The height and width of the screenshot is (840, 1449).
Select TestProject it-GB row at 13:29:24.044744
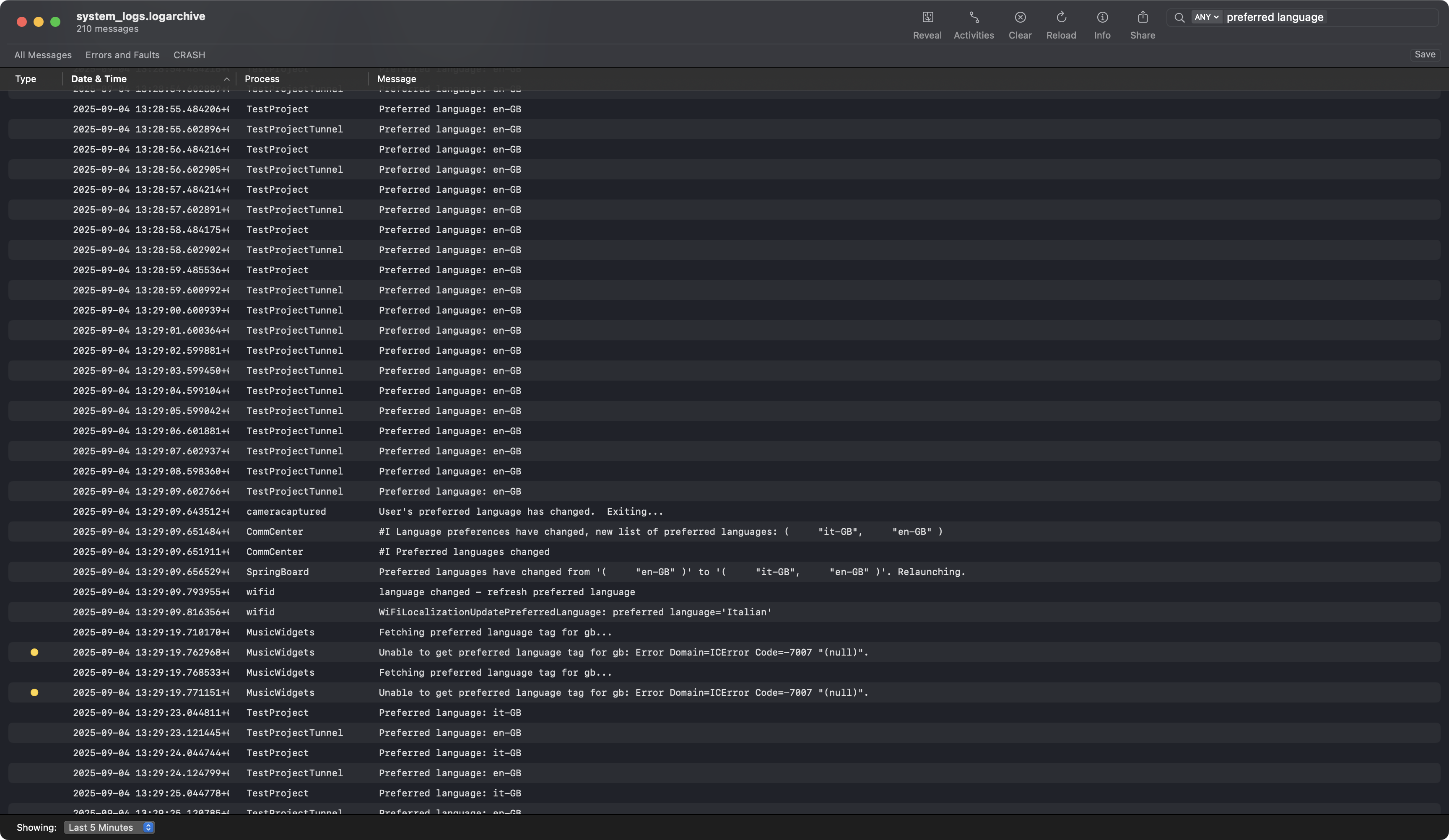724,753
